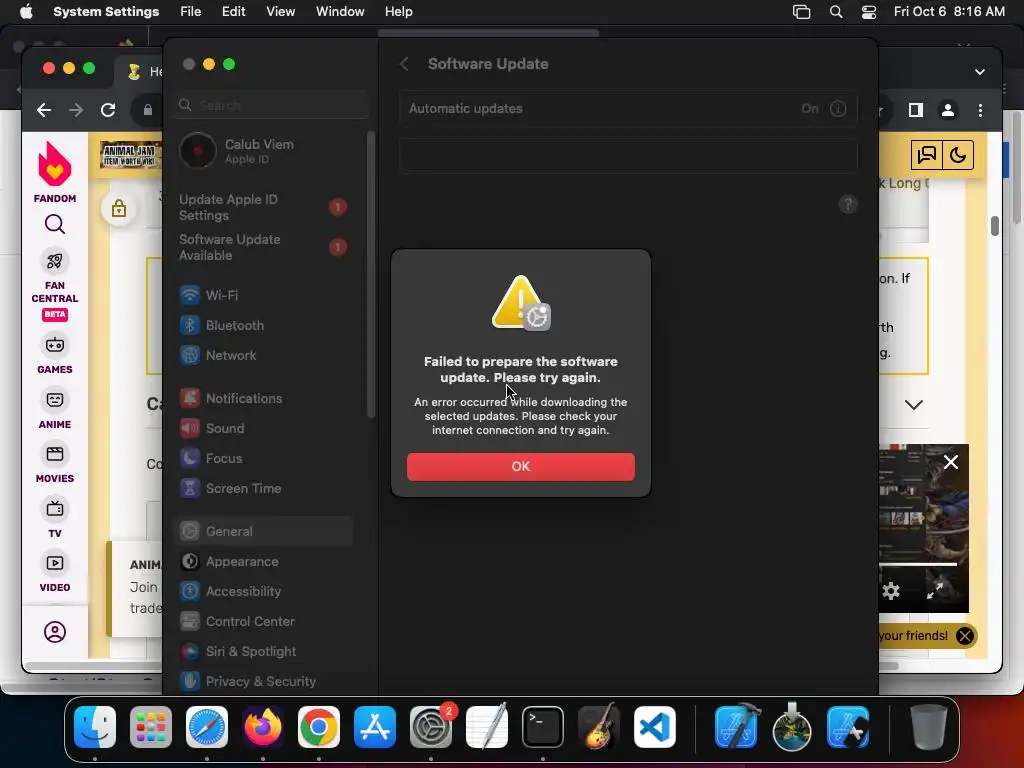1024x768 pixels.
Task: Open Sound settings pane
Action: pos(263,428)
